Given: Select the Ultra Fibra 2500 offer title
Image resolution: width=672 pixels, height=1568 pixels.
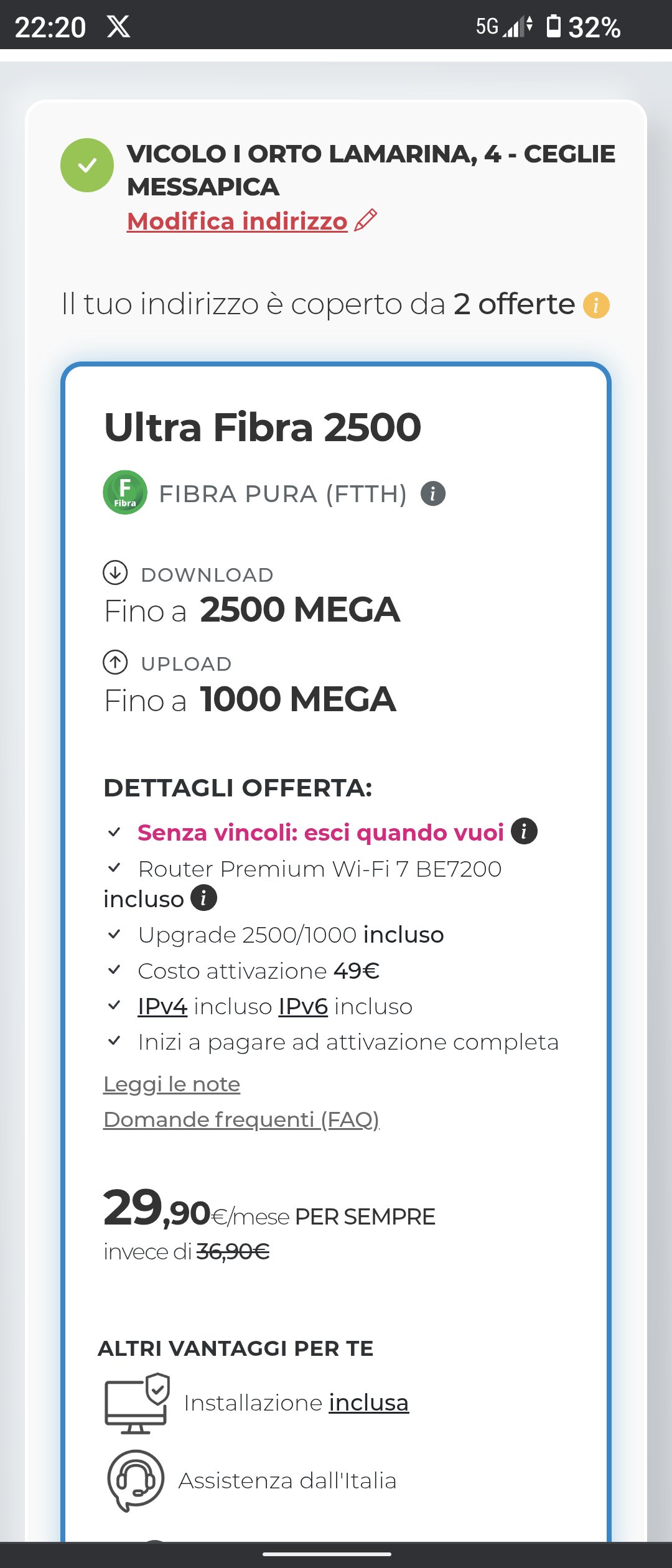Looking at the screenshot, I should pyautogui.click(x=263, y=427).
